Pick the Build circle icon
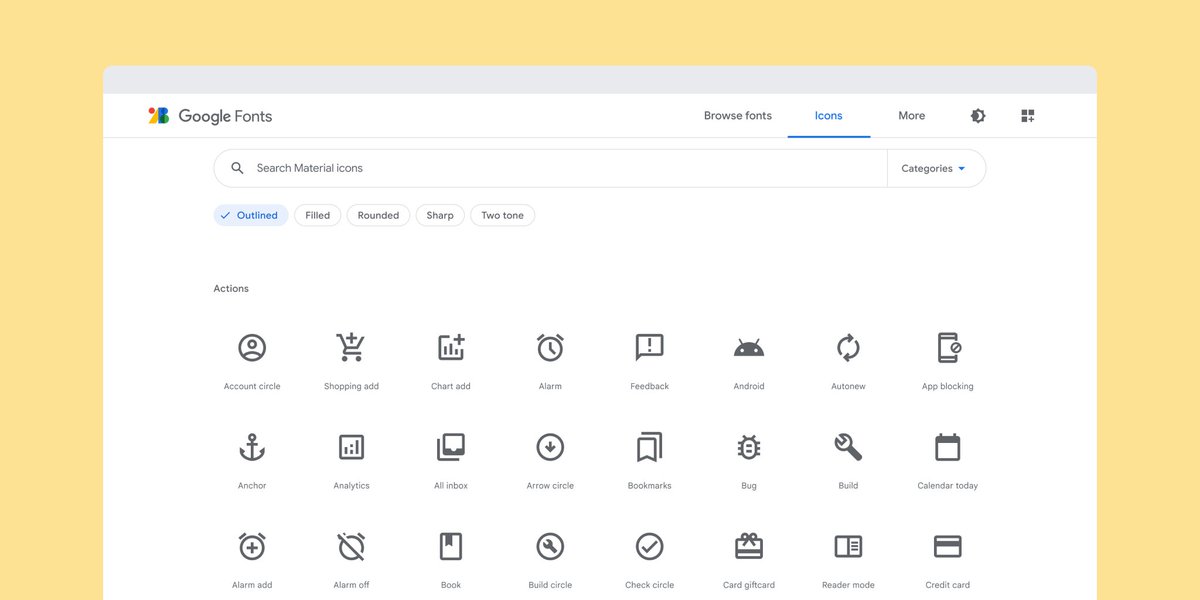The width and height of the screenshot is (1200, 600). [550, 546]
